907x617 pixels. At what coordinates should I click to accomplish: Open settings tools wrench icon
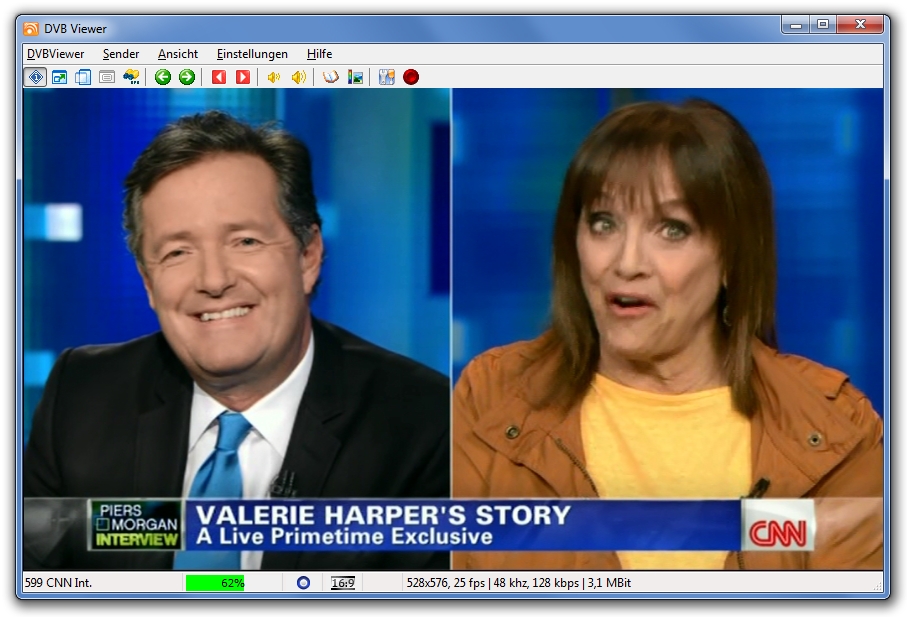click(x=386, y=77)
